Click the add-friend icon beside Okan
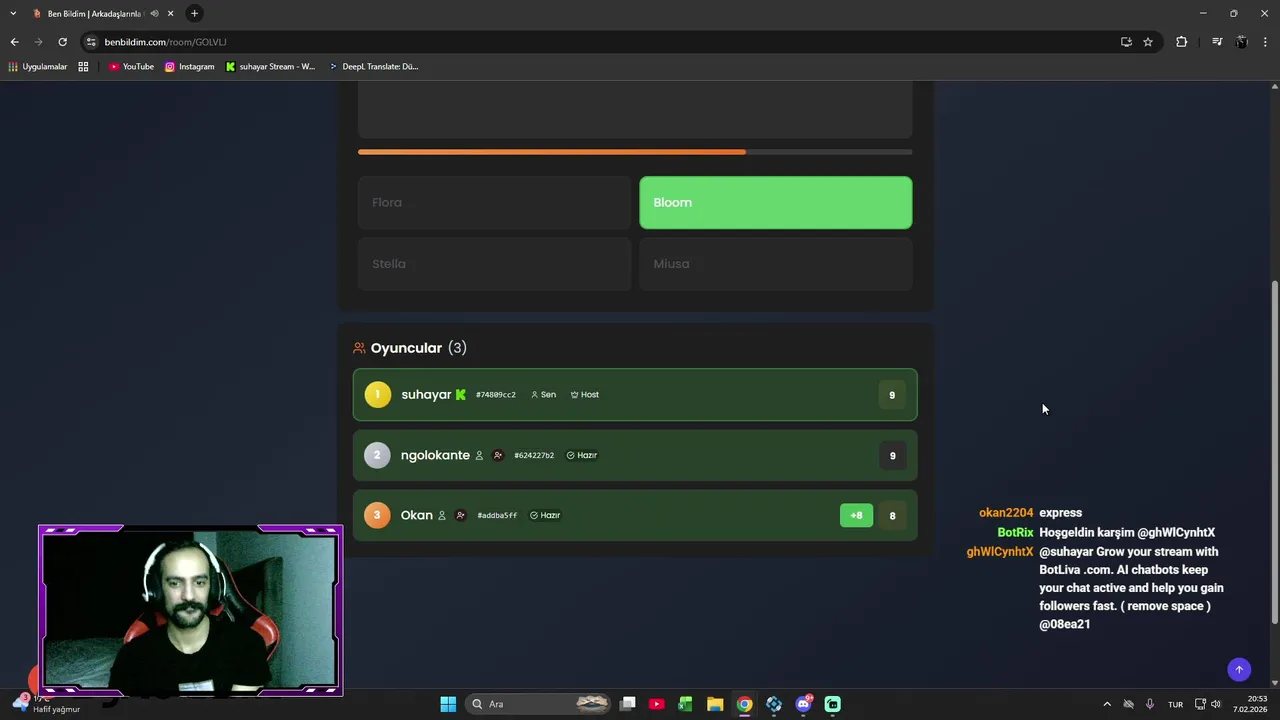Image resolution: width=1280 pixels, height=720 pixels. pos(461,516)
